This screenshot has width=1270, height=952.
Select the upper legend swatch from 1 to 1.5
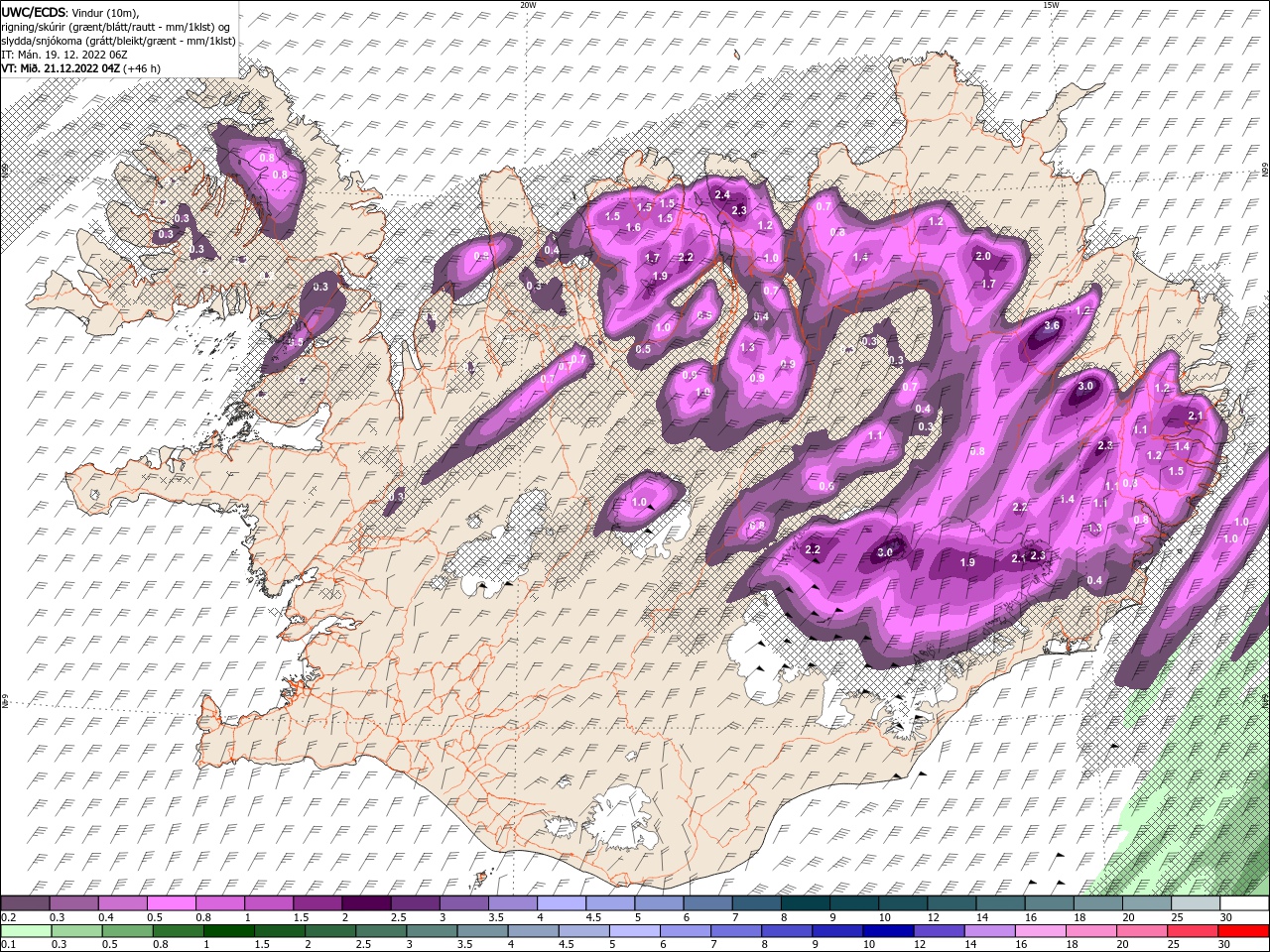269,903
